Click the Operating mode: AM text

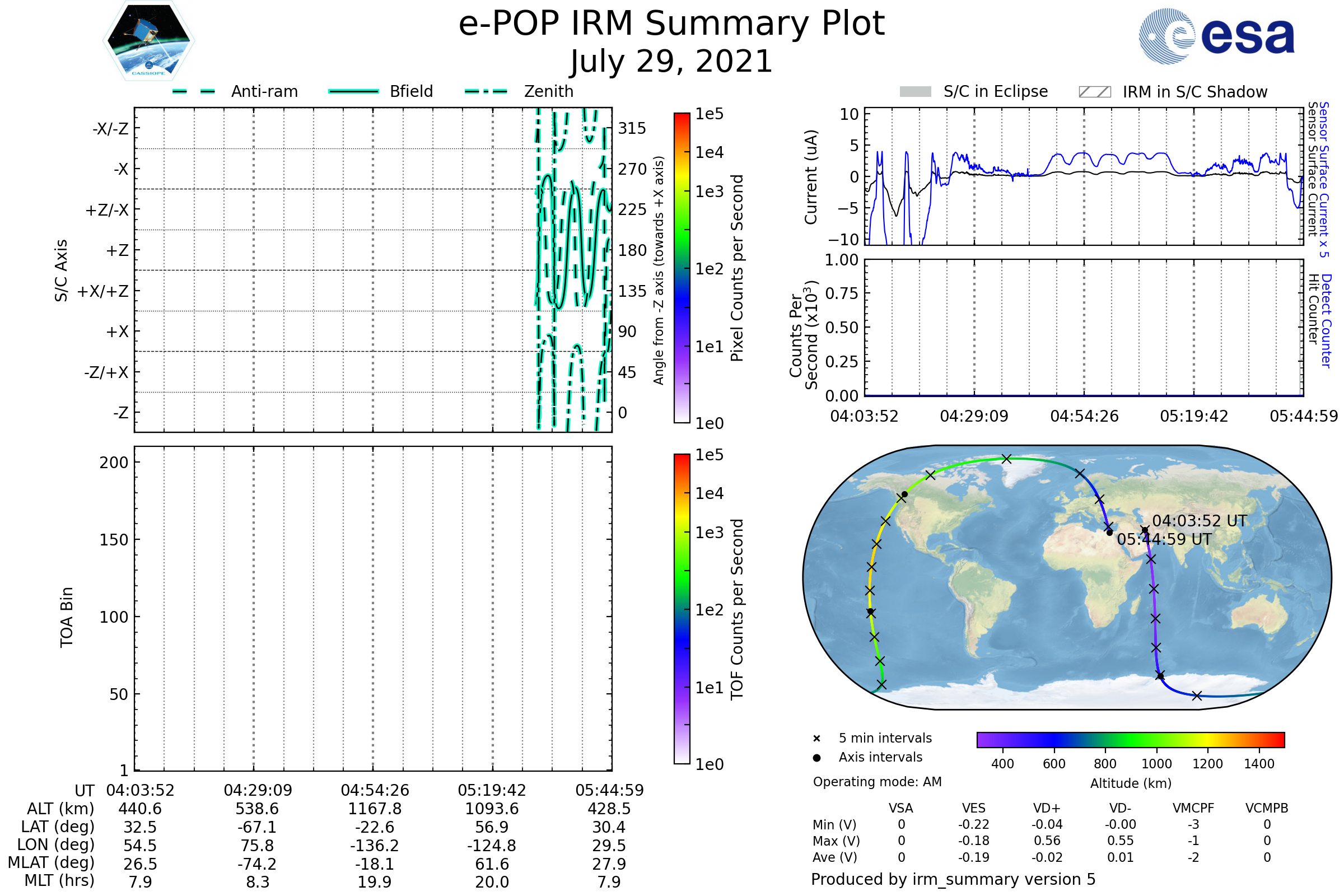pyautogui.click(x=877, y=782)
